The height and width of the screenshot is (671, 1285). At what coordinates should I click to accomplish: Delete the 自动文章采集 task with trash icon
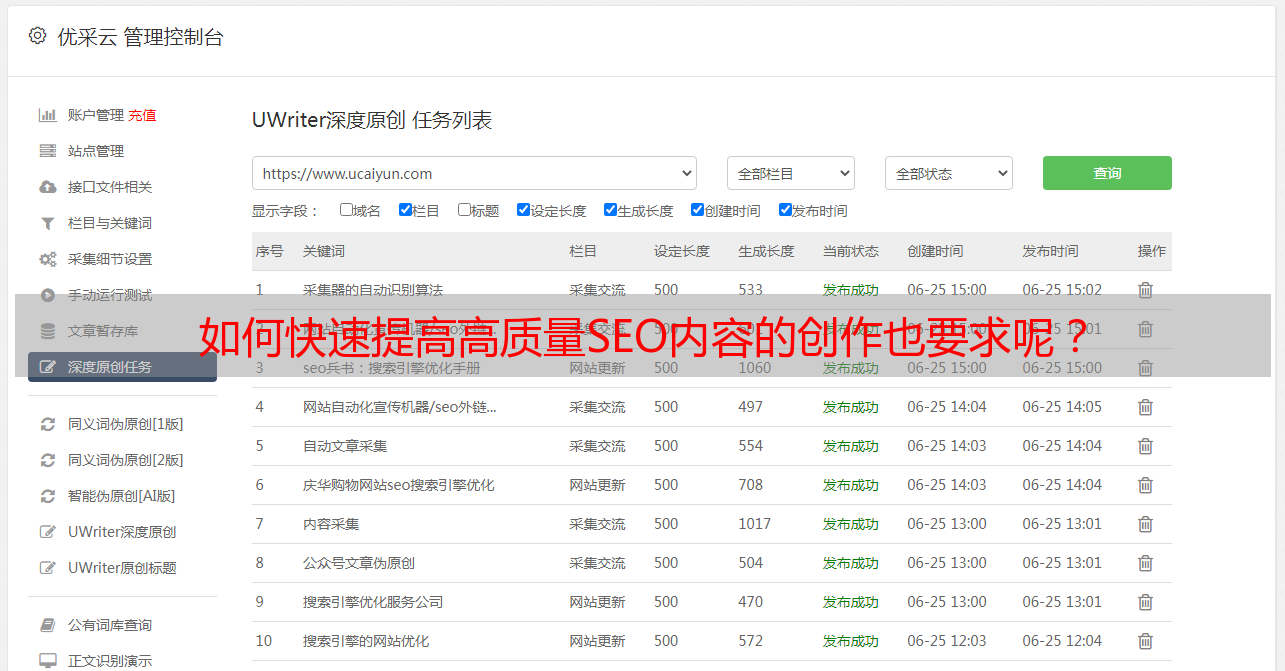[x=1145, y=446]
